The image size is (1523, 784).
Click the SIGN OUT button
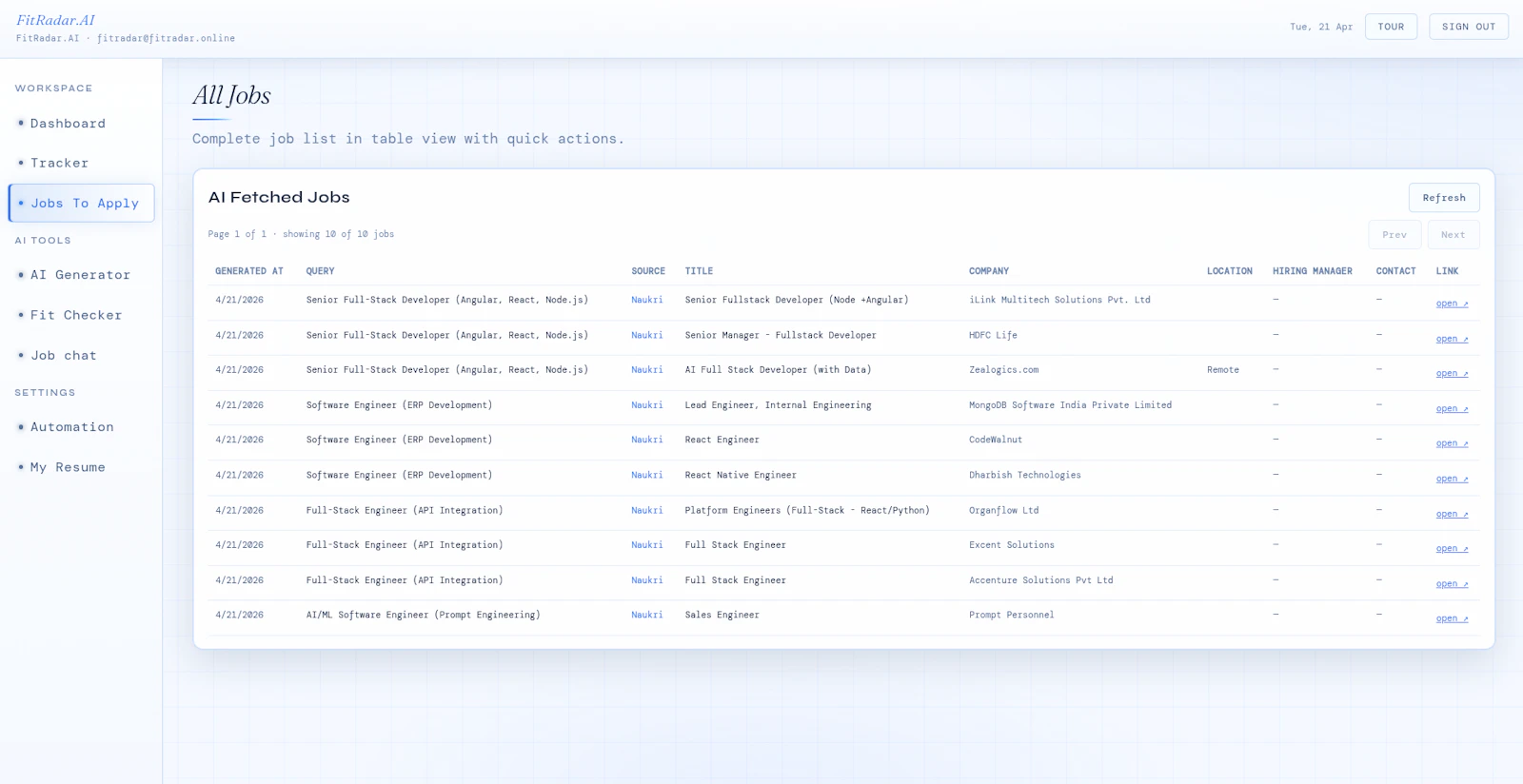(x=1469, y=27)
